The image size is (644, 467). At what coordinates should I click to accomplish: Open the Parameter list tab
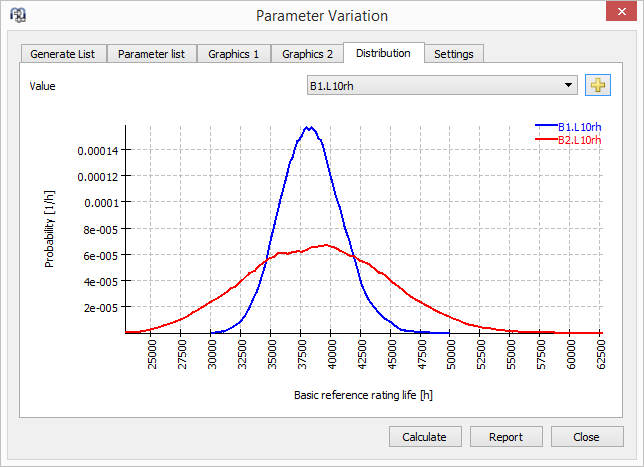click(150, 54)
